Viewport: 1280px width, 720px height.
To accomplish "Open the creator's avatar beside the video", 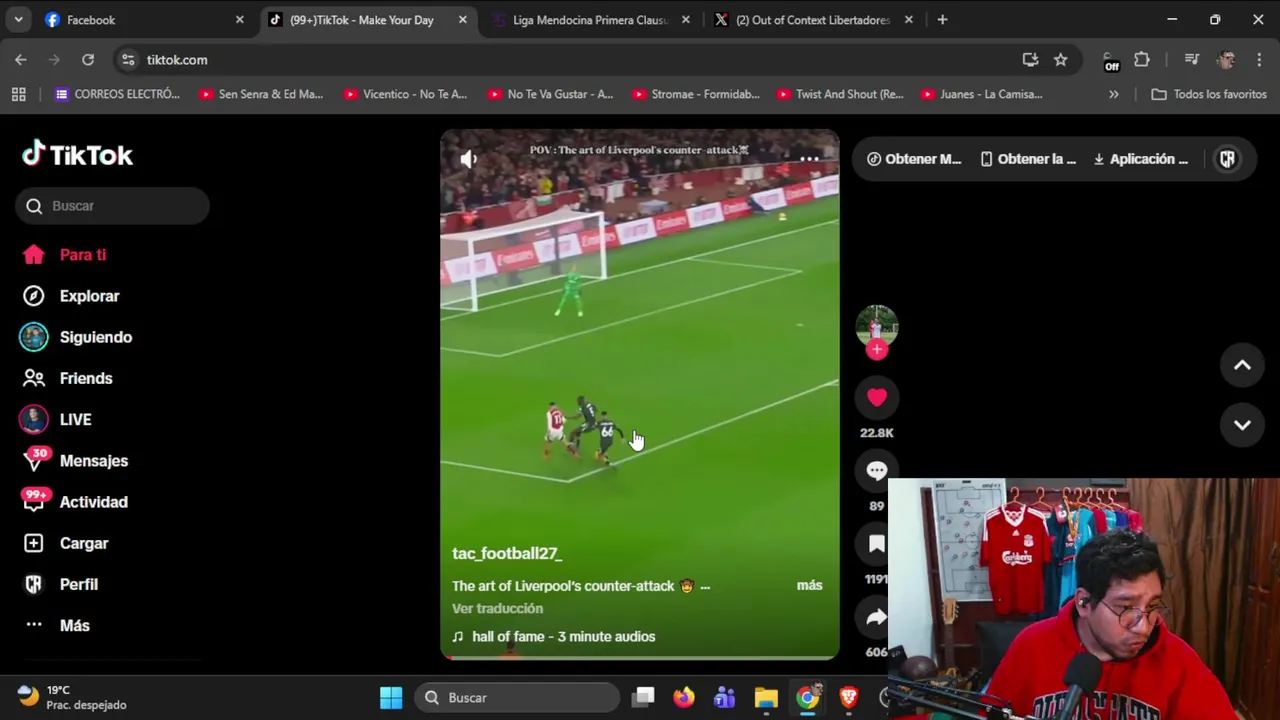I will coord(877,327).
